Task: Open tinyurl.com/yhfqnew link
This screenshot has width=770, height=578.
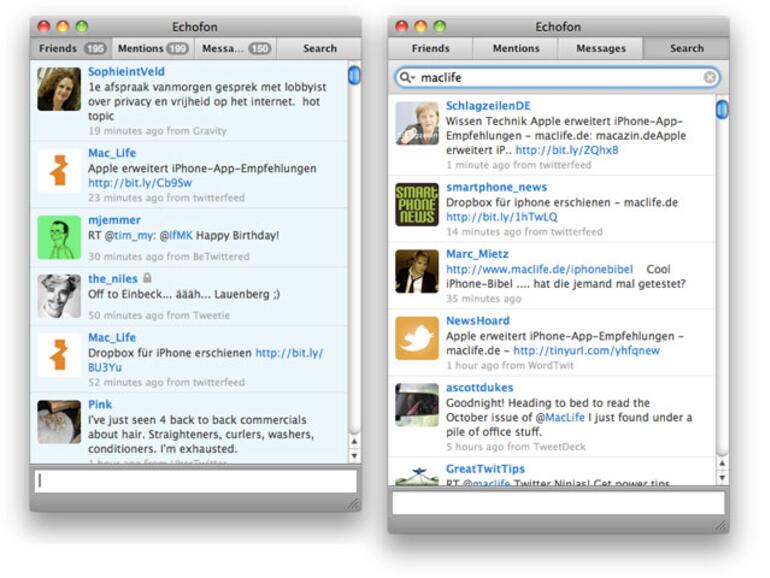Action: pyautogui.click(x=586, y=351)
